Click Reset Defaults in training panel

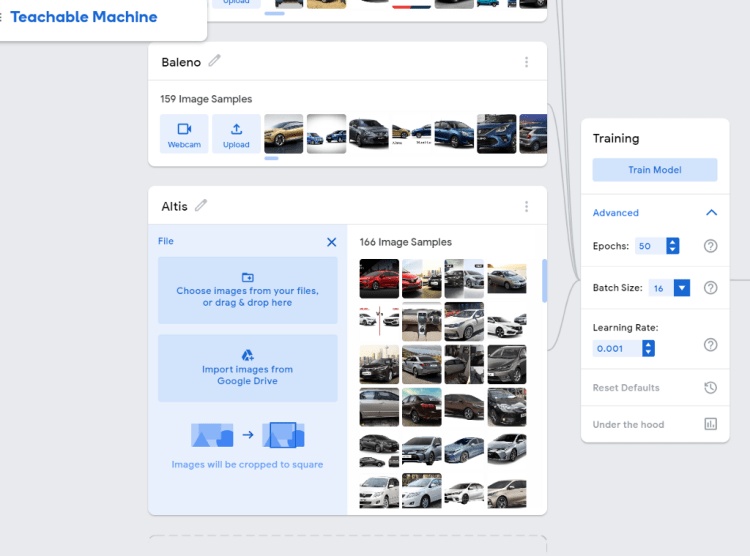tap(627, 387)
